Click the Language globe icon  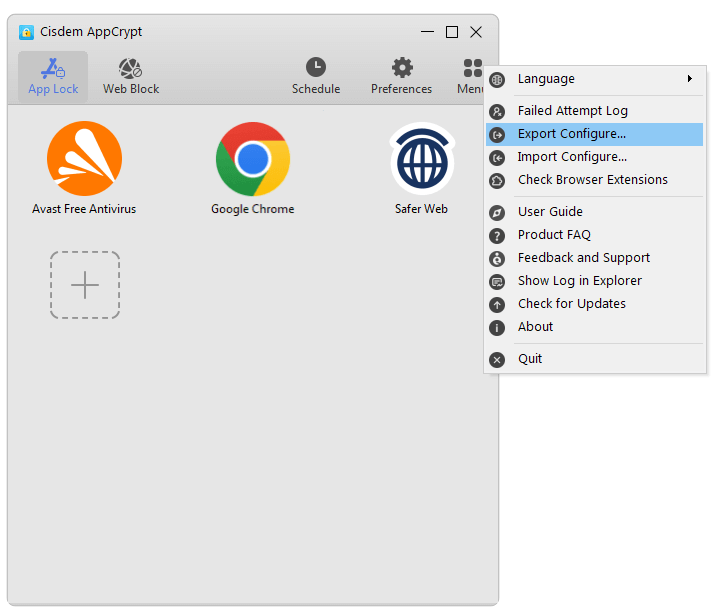tap(497, 80)
